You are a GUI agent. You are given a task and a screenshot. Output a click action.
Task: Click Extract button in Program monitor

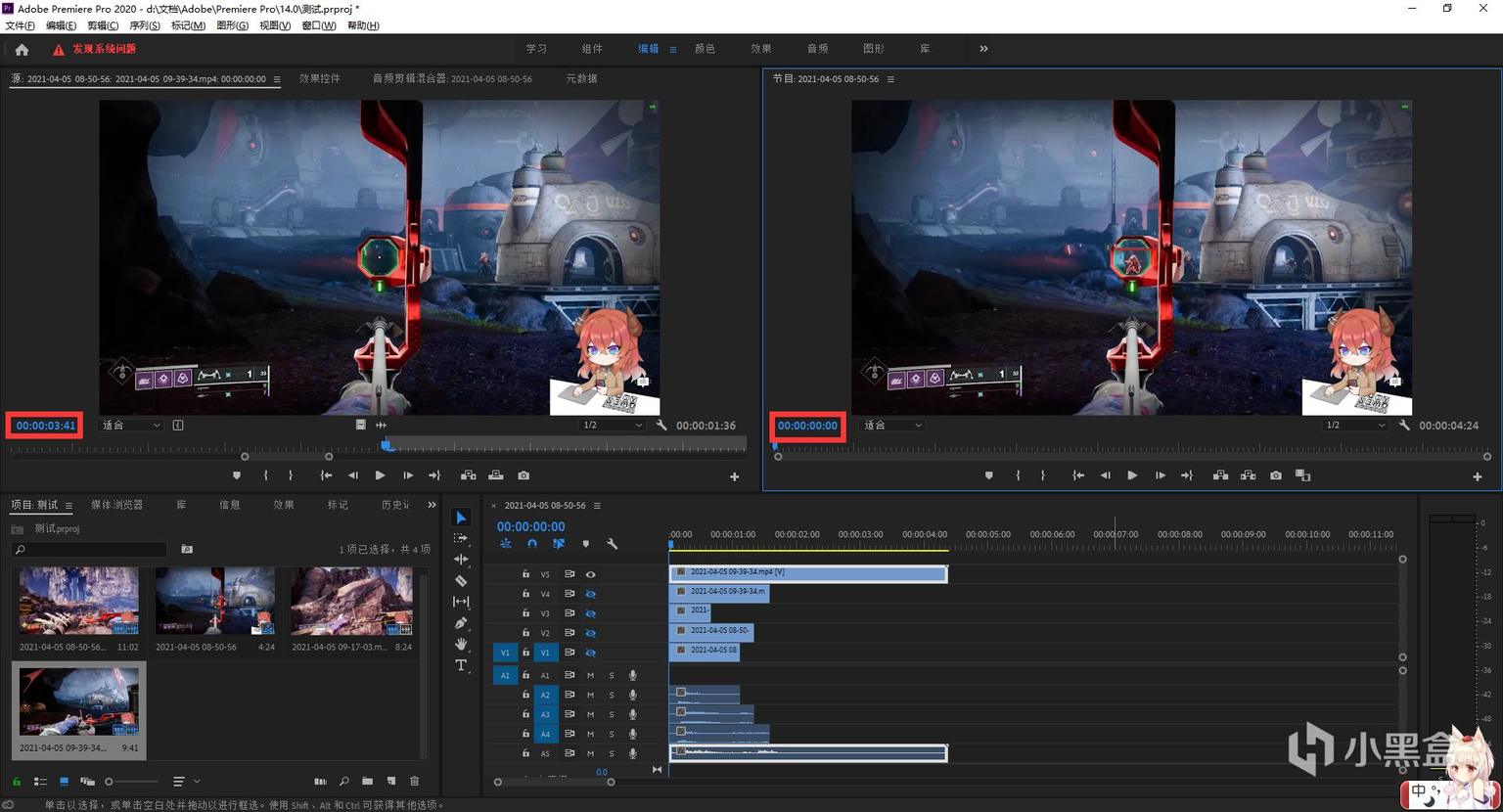click(x=1248, y=475)
